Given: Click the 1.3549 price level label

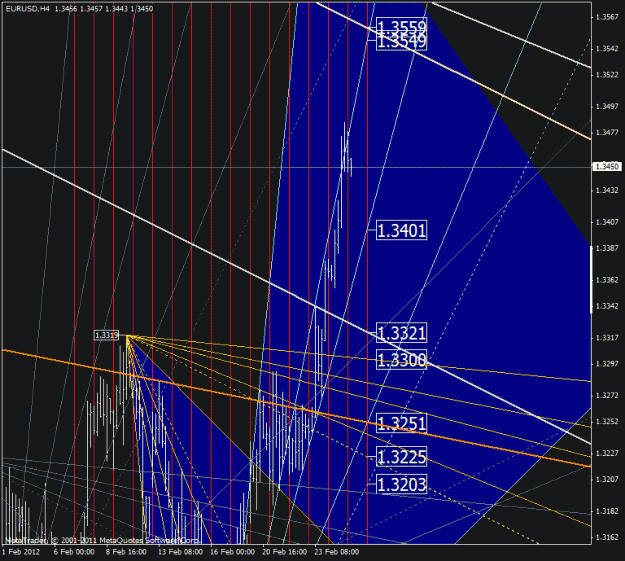Looking at the screenshot, I should [401, 42].
